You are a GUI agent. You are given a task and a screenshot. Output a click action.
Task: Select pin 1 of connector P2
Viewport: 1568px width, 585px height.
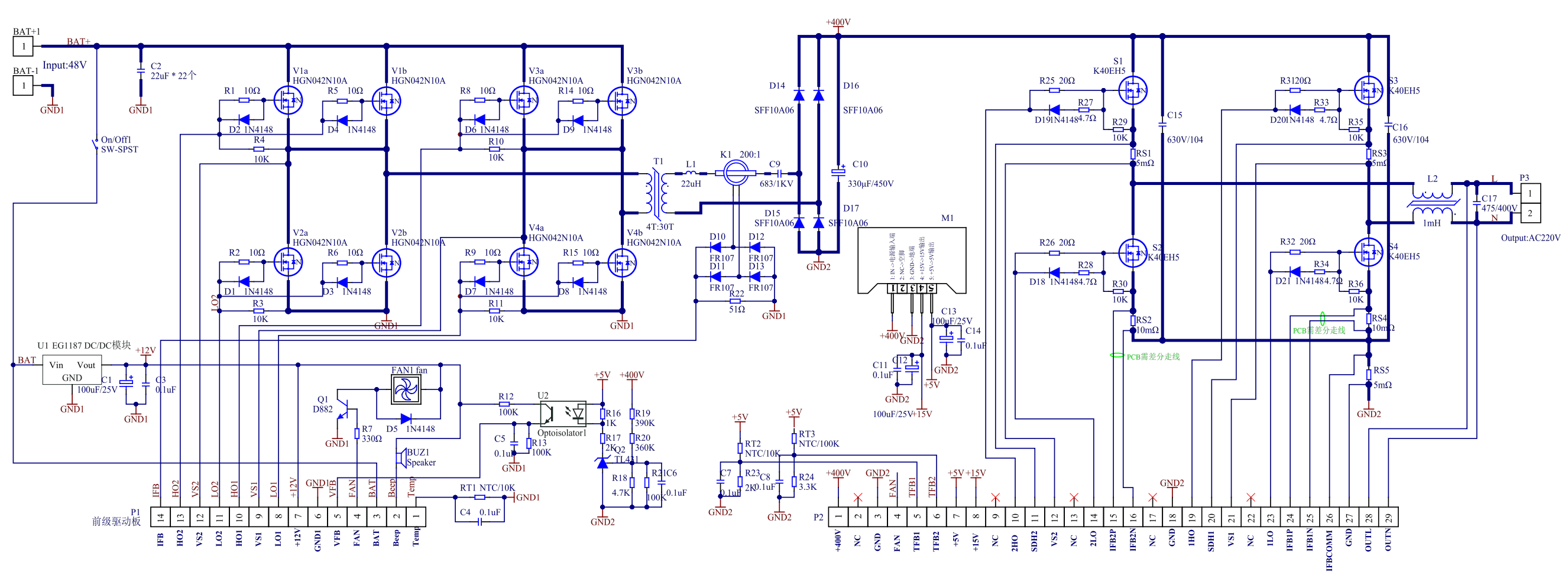tap(838, 517)
